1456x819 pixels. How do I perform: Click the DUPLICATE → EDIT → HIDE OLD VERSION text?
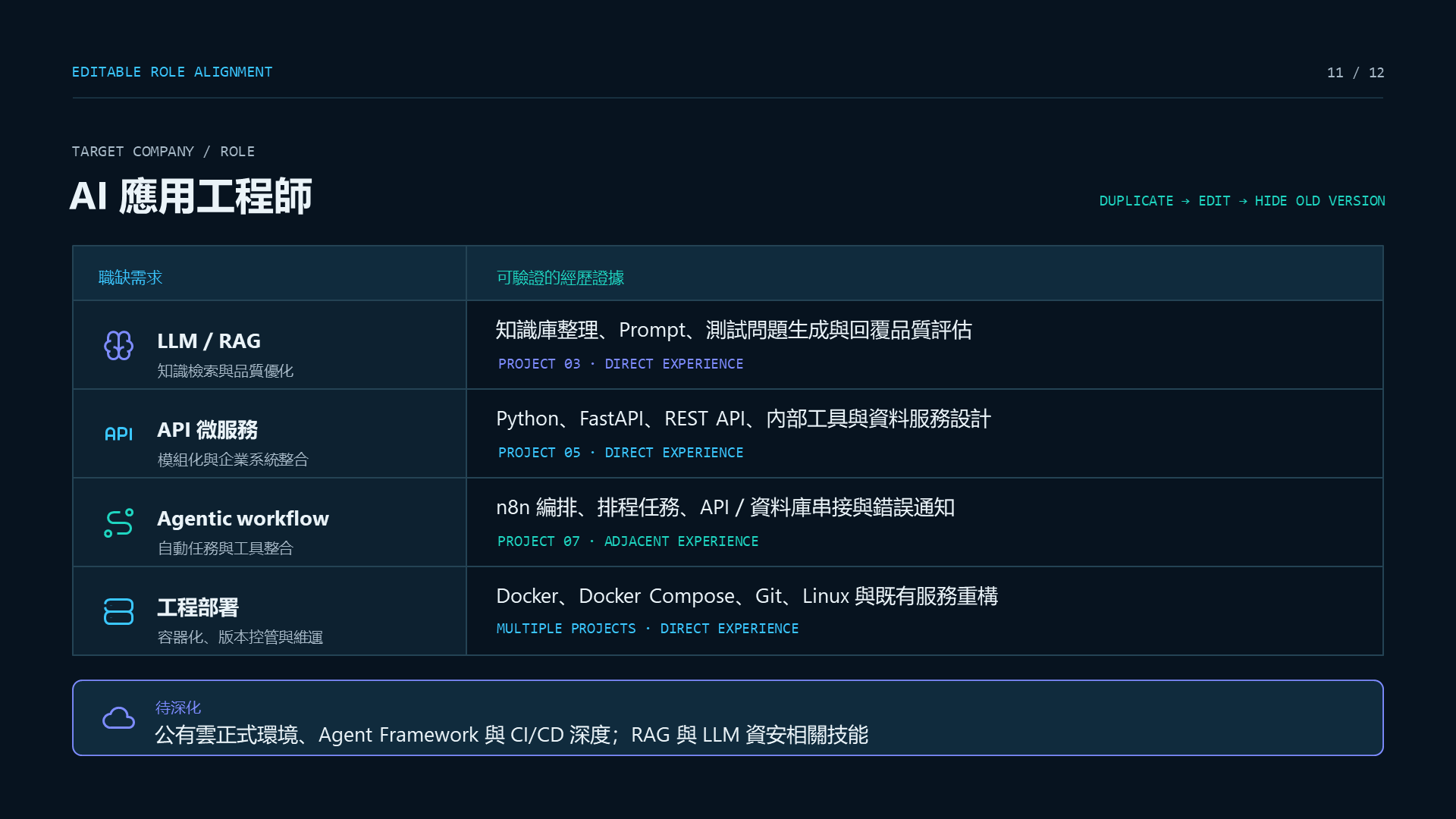point(1242,201)
